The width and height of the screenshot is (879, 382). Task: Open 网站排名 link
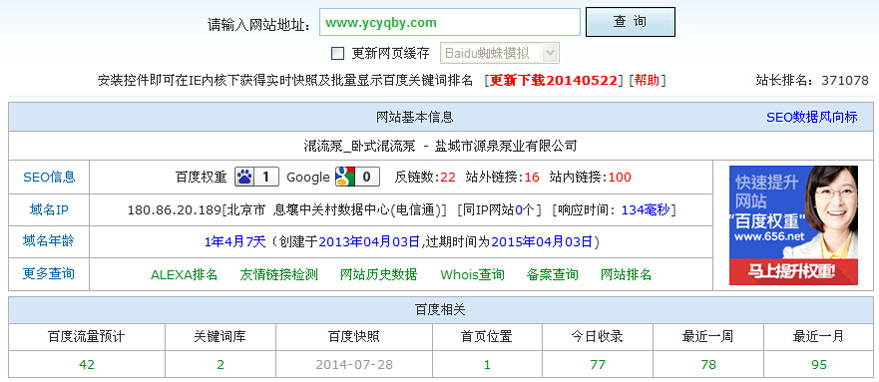tap(626, 275)
